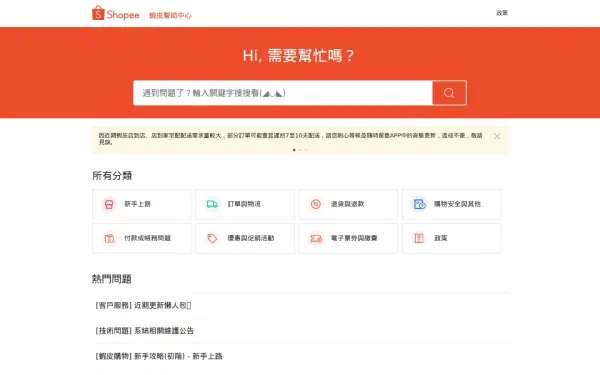Image resolution: width=600 pixels, height=375 pixels.
Task: Open [客戶服務] 近期更新懶人包 article
Action: tap(143, 305)
